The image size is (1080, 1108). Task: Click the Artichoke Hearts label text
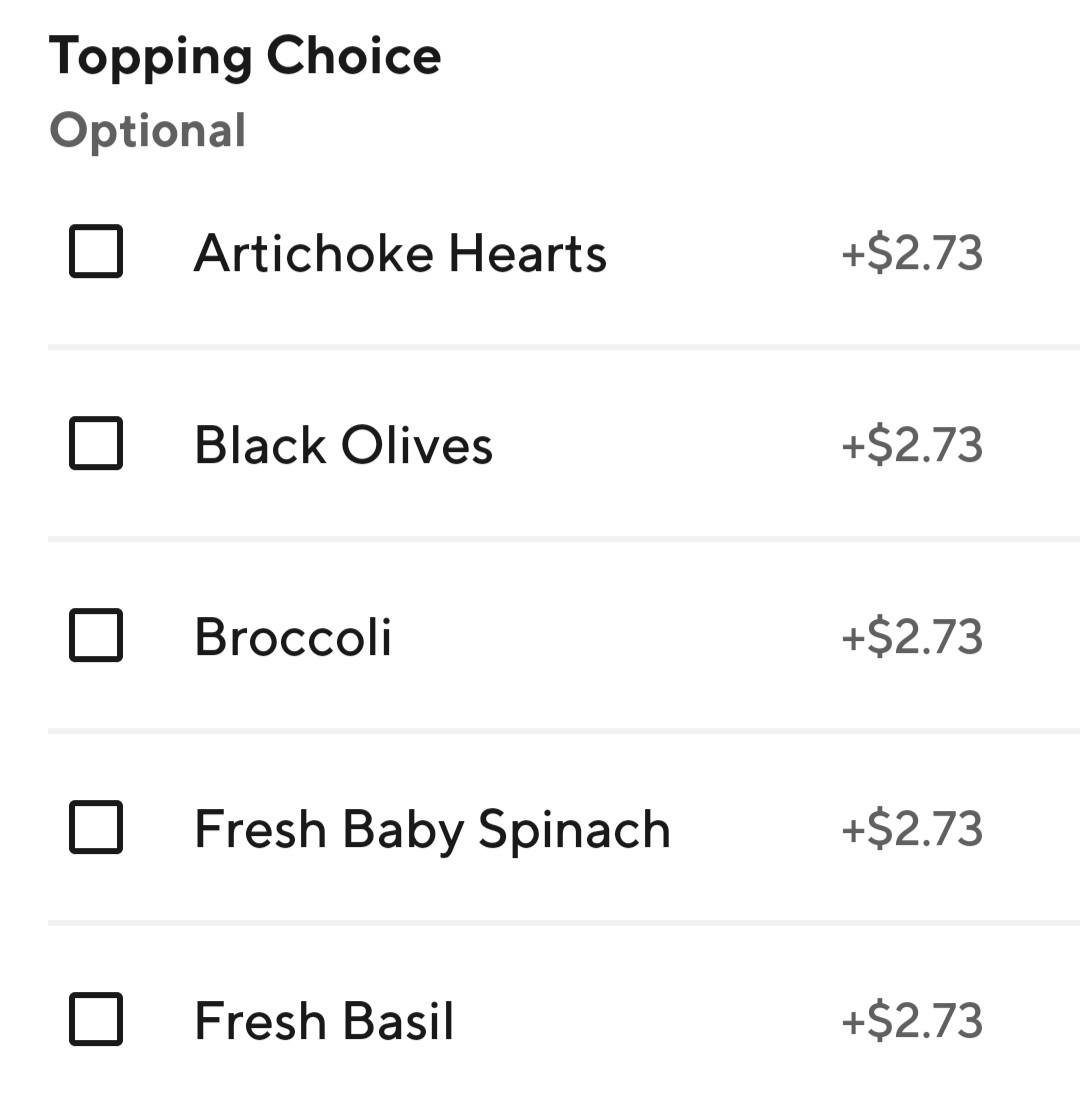click(x=400, y=253)
